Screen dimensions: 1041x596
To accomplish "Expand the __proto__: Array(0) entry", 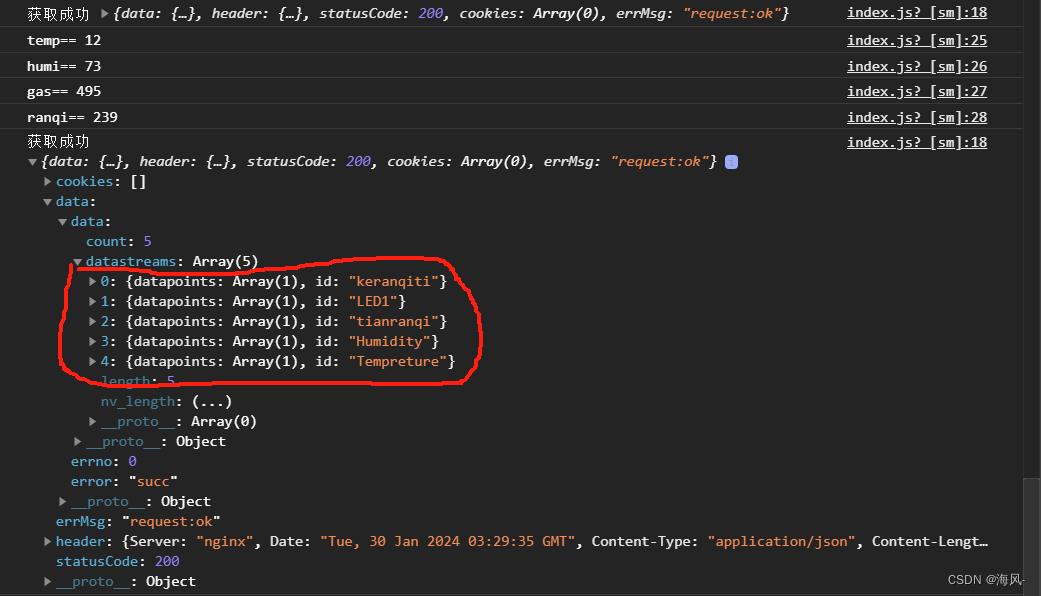I will tap(93, 422).
